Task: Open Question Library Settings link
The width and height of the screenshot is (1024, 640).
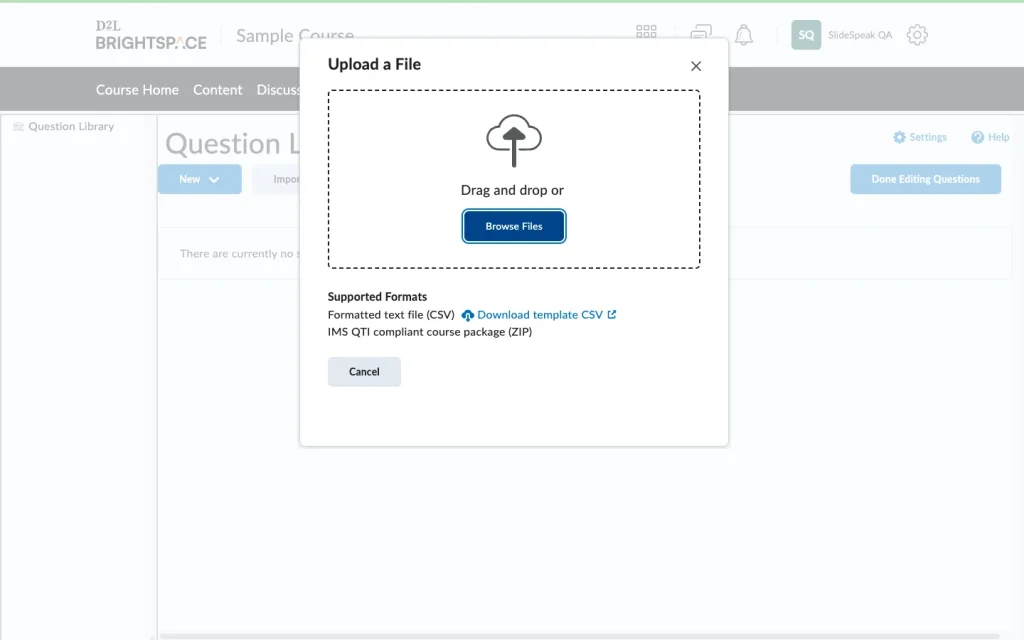Action: pos(920,137)
